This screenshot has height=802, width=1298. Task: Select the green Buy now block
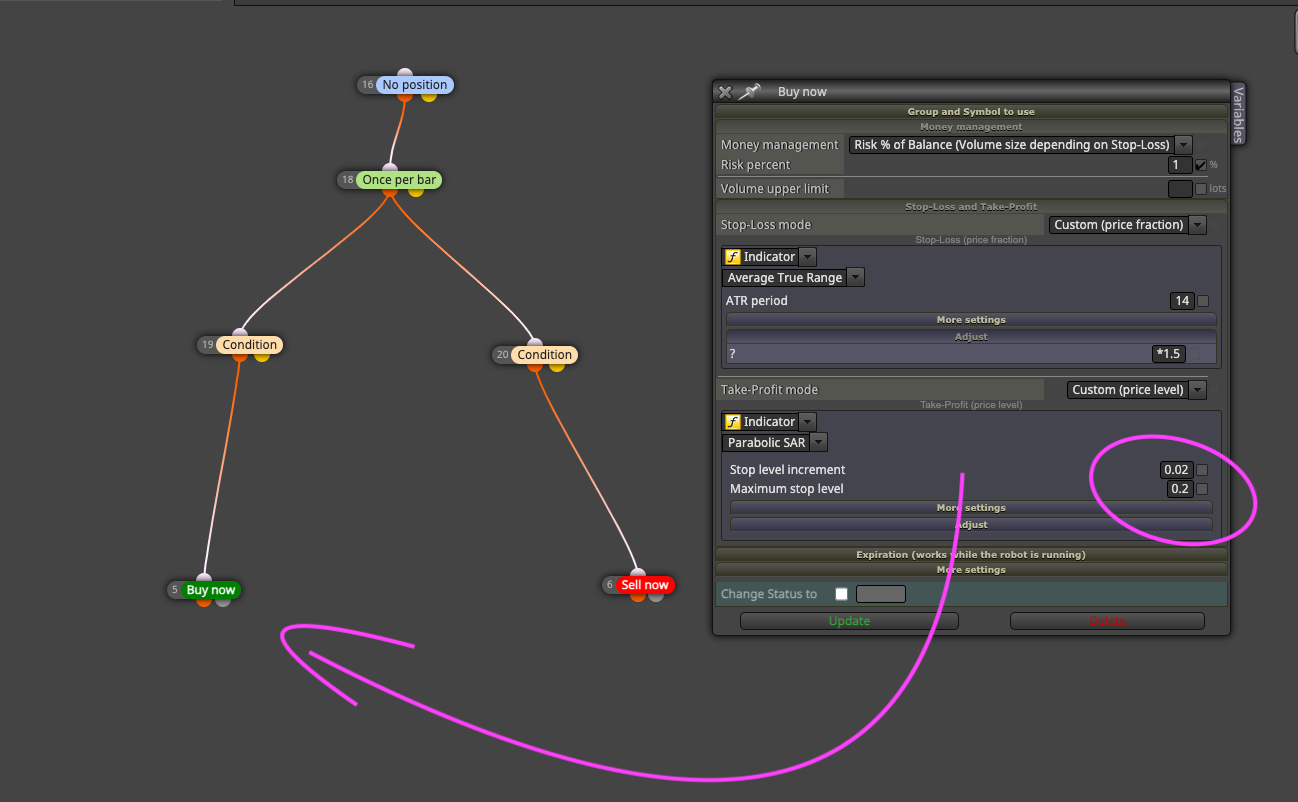tap(211, 590)
